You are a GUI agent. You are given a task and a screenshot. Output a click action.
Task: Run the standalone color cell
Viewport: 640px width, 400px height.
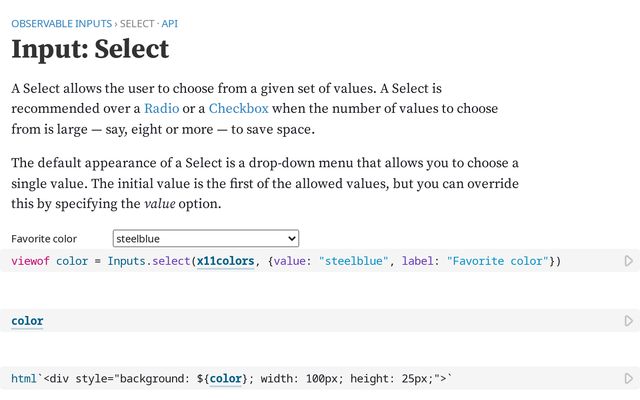tap(629, 321)
